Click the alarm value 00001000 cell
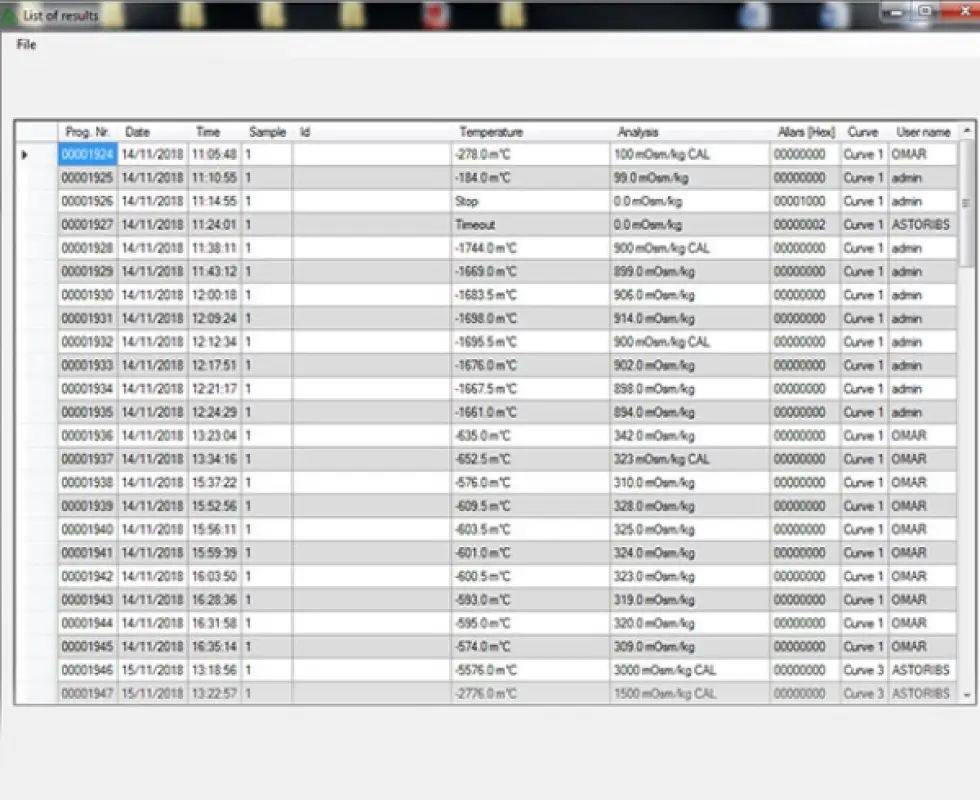Image resolution: width=980 pixels, height=800 pixels. (804, 201)
